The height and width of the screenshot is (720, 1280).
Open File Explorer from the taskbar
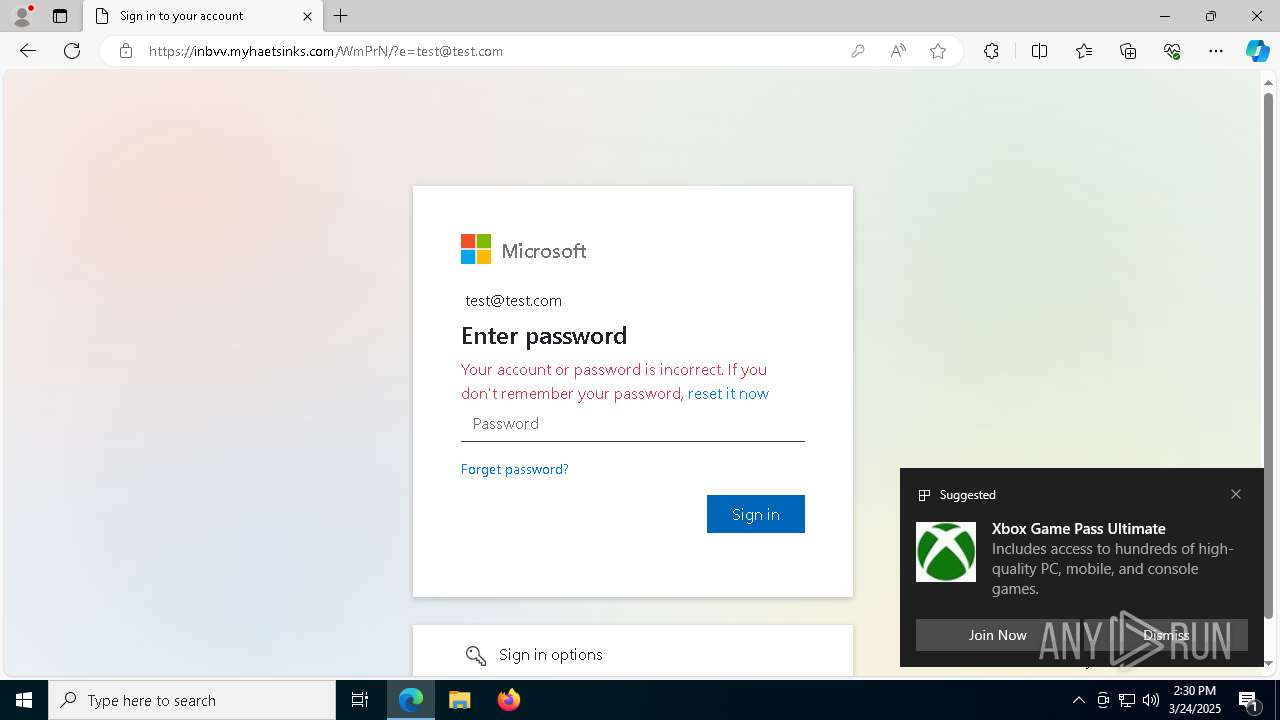[x=460, y=700]
